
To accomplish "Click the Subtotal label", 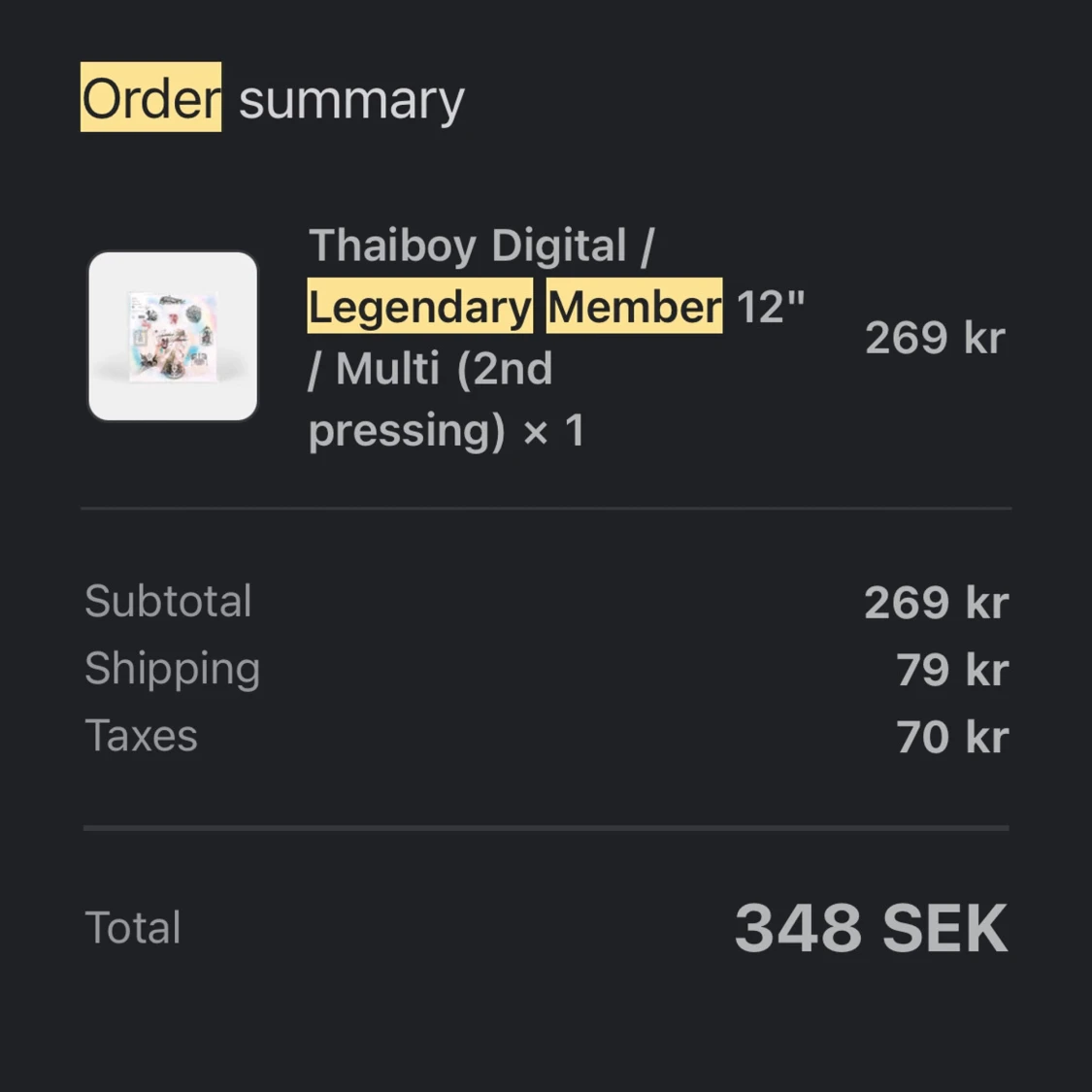I will [x=168, y=600].
